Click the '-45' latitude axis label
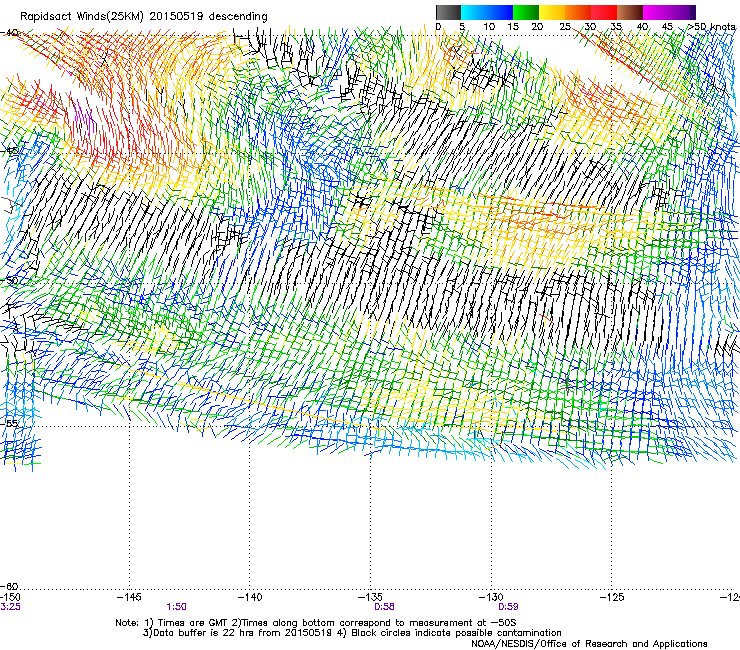 point(9,151)
